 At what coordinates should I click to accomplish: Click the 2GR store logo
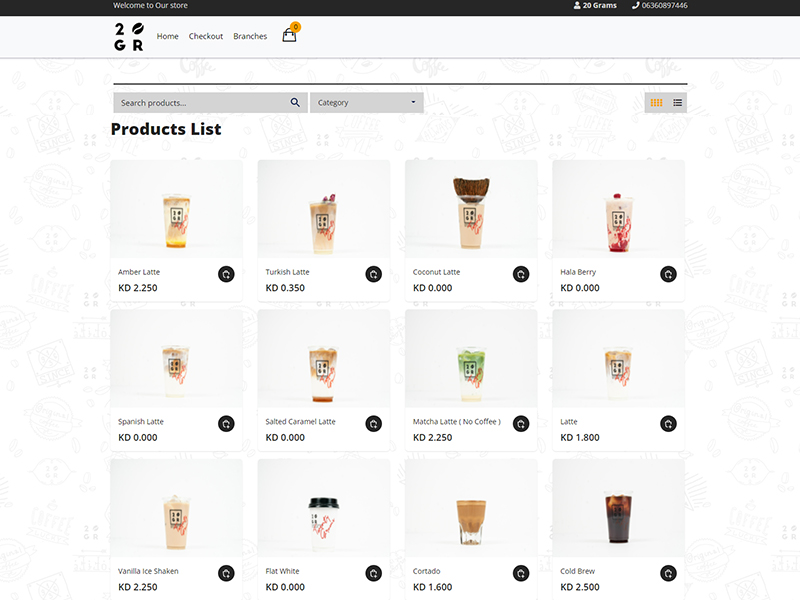[129, 37]
